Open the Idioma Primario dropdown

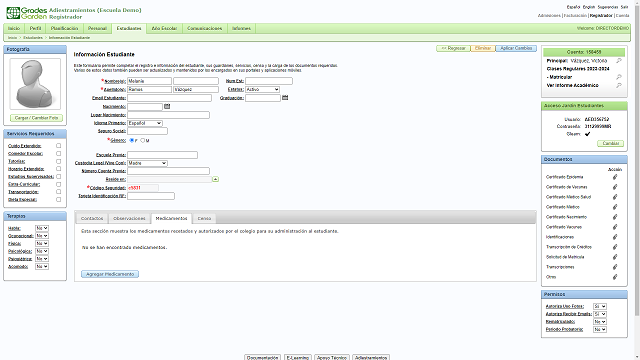pyautogui.click(x=145, y=123)
